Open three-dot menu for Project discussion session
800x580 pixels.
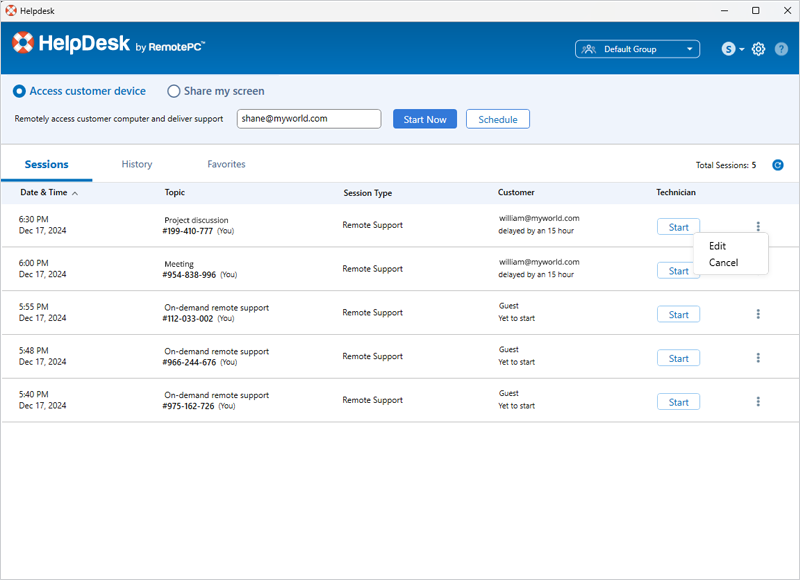[x=758, y=227]
